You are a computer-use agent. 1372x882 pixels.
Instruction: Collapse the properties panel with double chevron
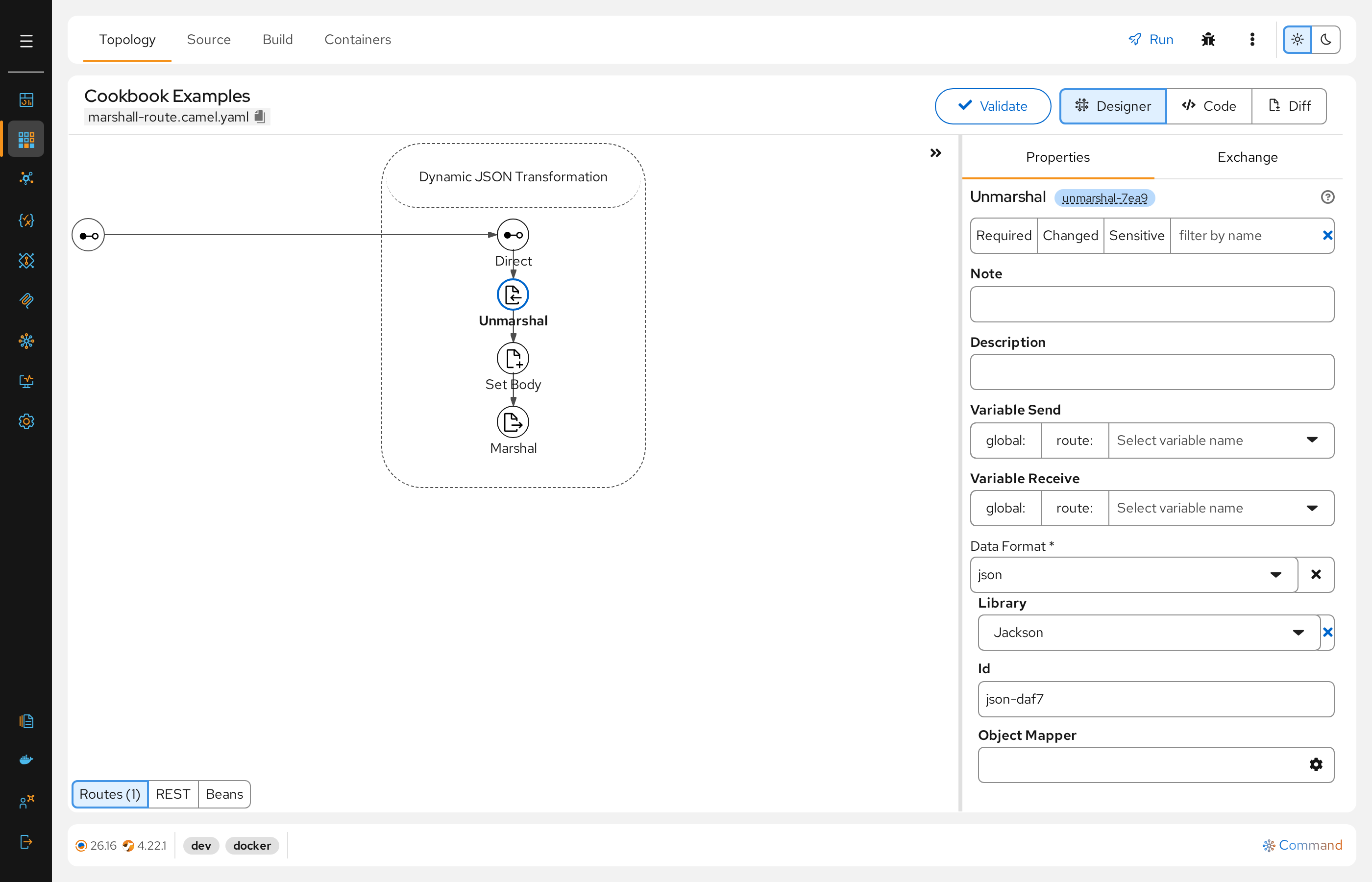tap(935, 153)
